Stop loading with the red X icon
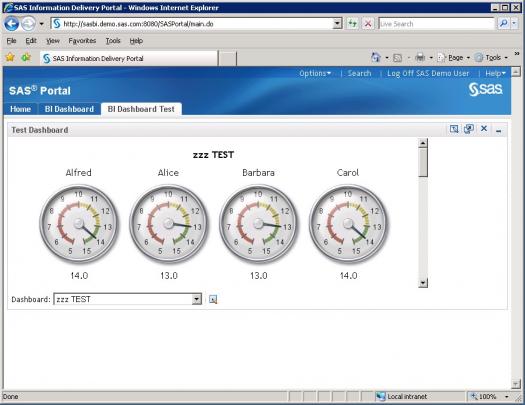The image size is (525, 405). pos(368,23)
